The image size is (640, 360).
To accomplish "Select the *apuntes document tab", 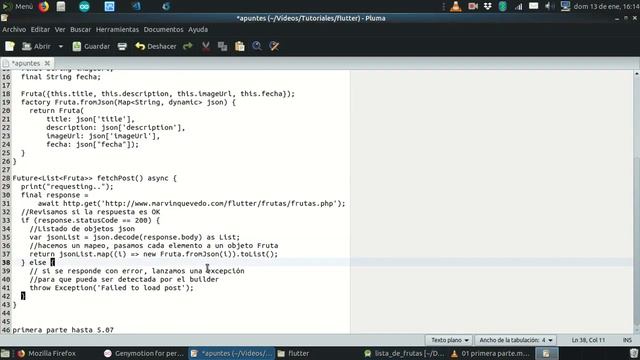I will pyautogui.click(x=26, y=63).
